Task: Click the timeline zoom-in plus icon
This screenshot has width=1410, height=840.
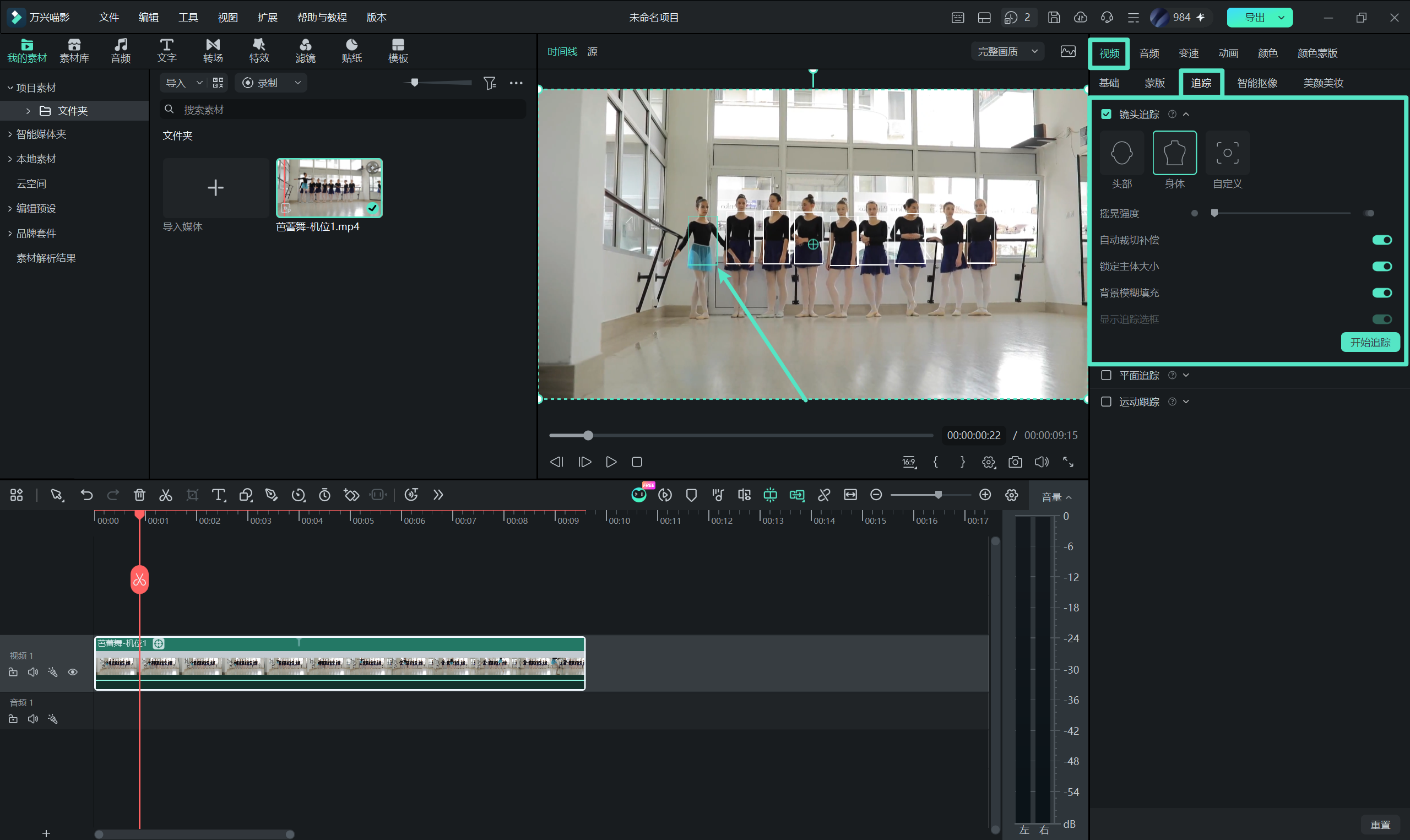Action: pos(985,495)
